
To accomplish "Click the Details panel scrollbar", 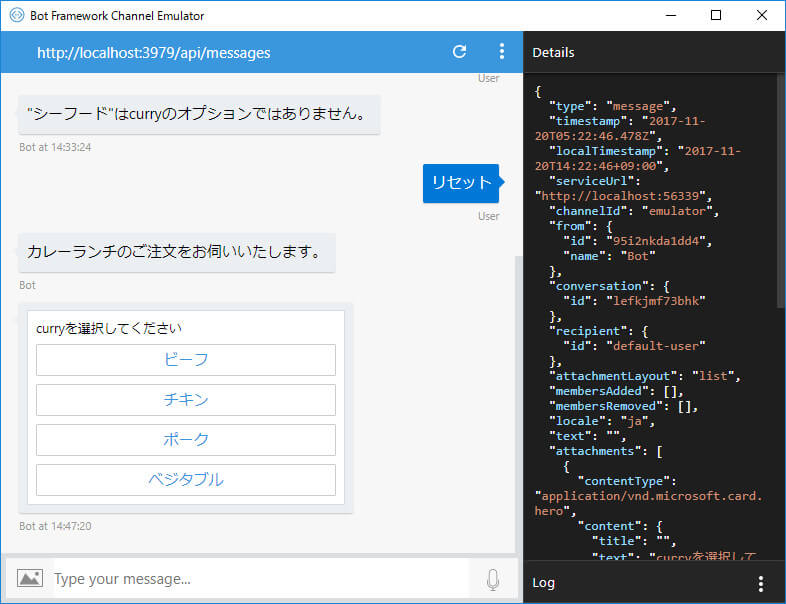I will click(x=781, y=190).
